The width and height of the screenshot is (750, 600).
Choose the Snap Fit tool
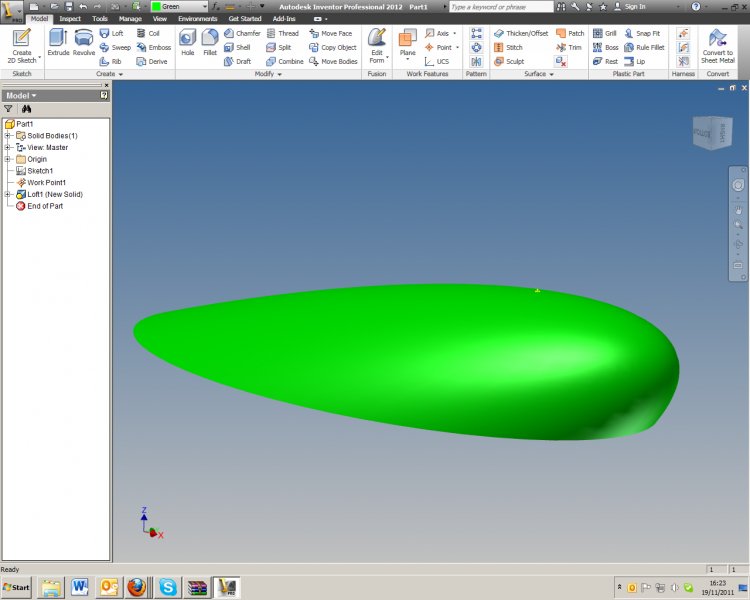pos(642,33)
